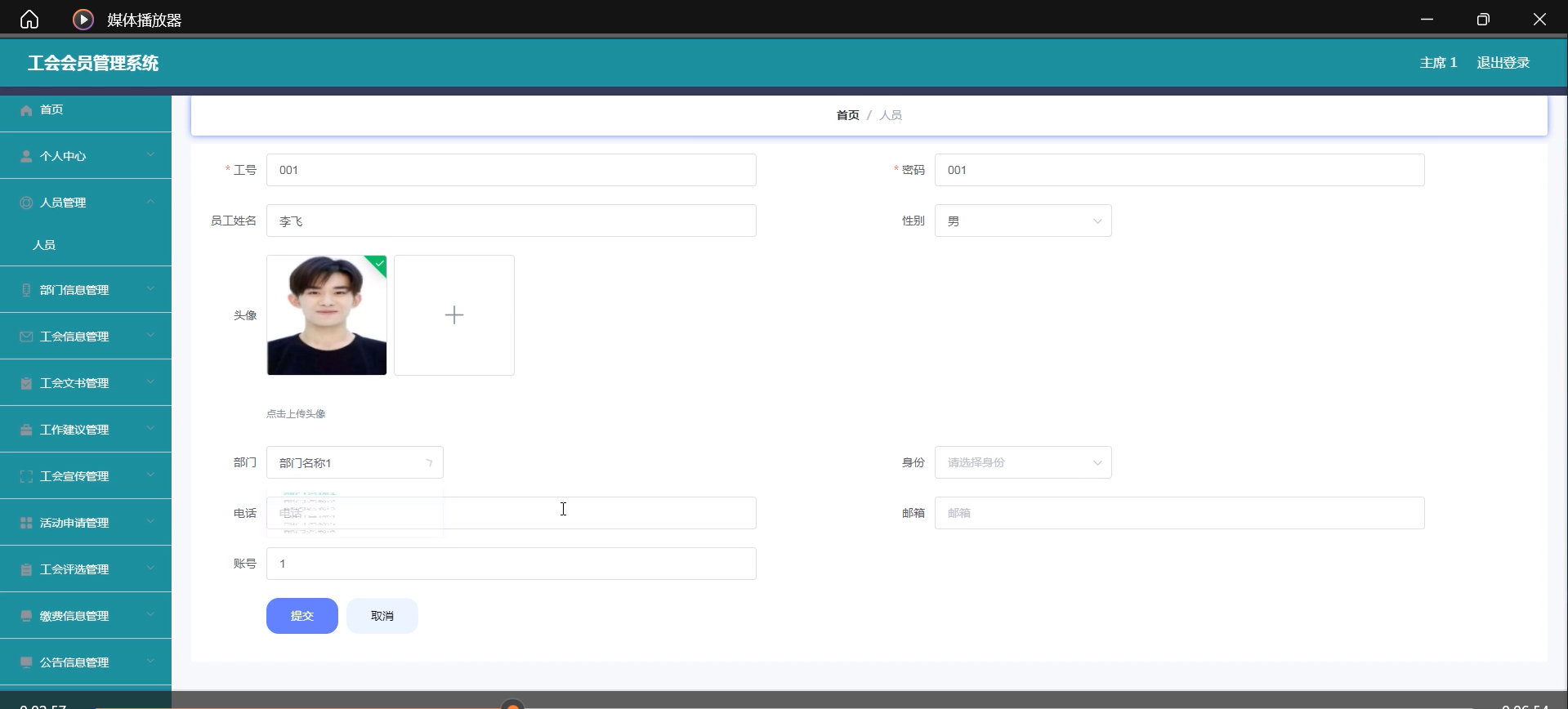This screenshot has height=709, width=1568.
Task: Click the 提交 submit button
Action: coord(302,616)
